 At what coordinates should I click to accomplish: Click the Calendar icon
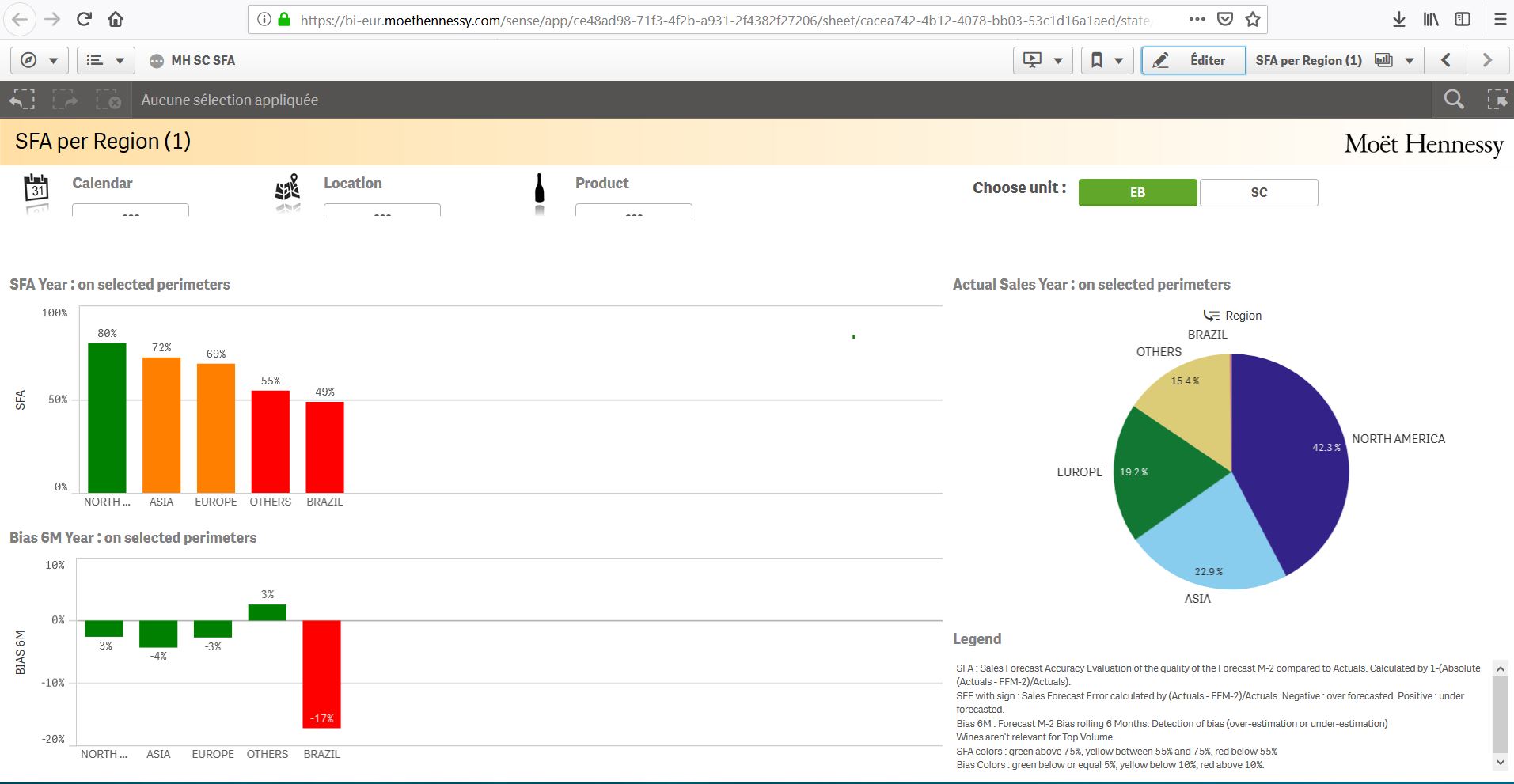pyautogui.click(x=36, y=190)
